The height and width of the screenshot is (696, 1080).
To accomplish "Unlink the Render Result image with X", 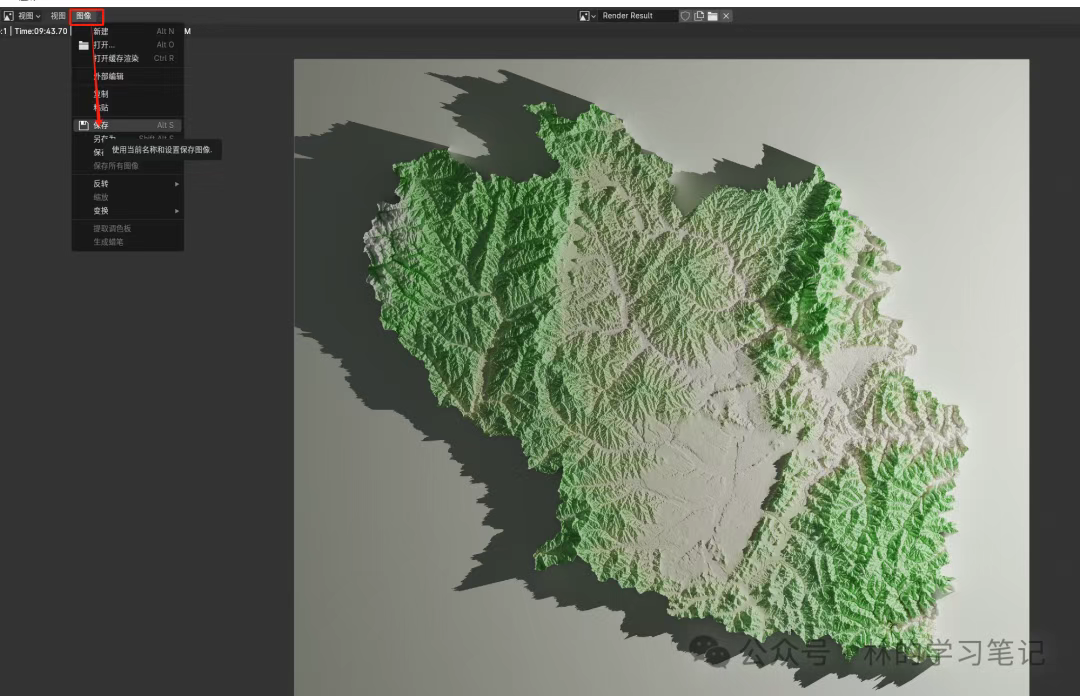I will pos(726,16).
